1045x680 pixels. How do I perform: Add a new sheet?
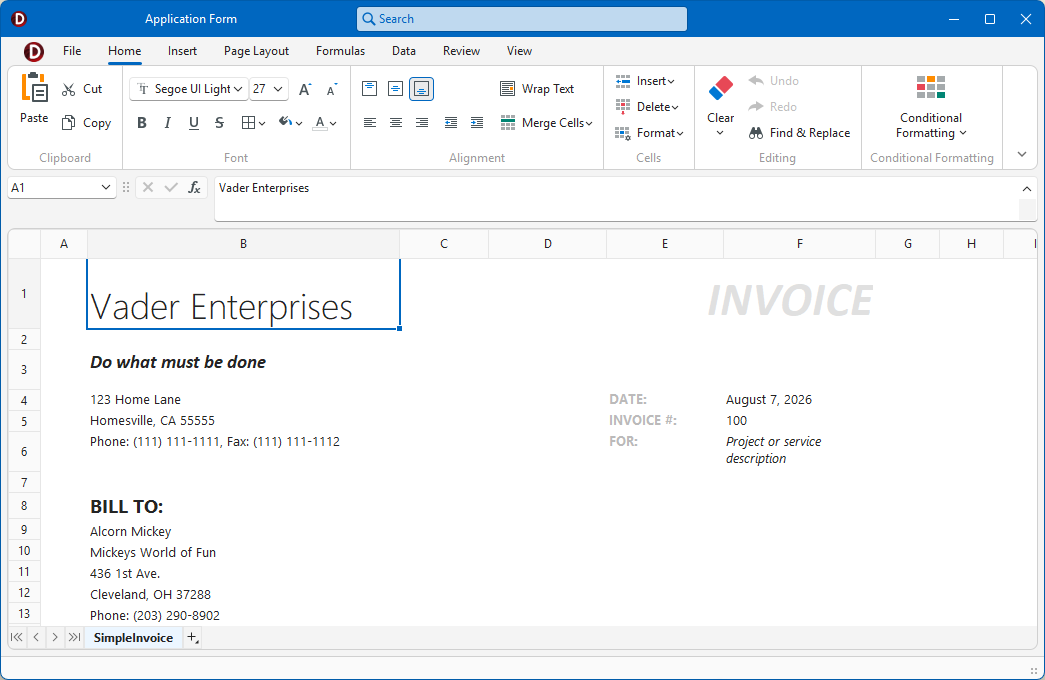coord(192,637)
